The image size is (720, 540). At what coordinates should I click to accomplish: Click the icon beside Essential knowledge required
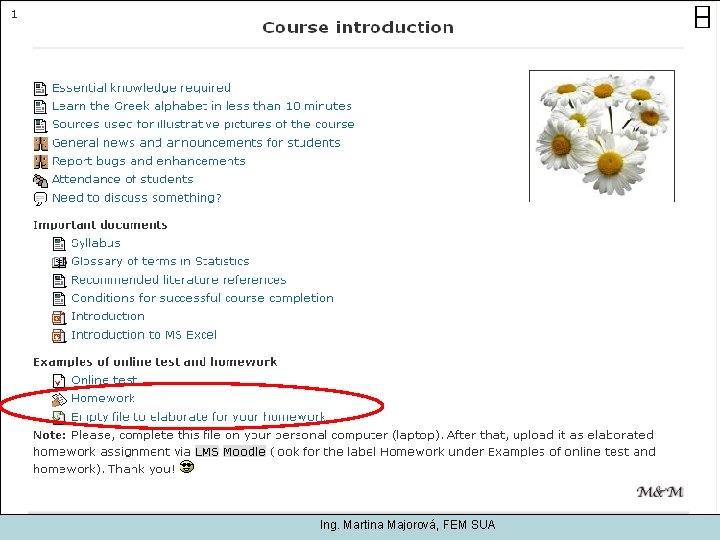coord(40,89)
